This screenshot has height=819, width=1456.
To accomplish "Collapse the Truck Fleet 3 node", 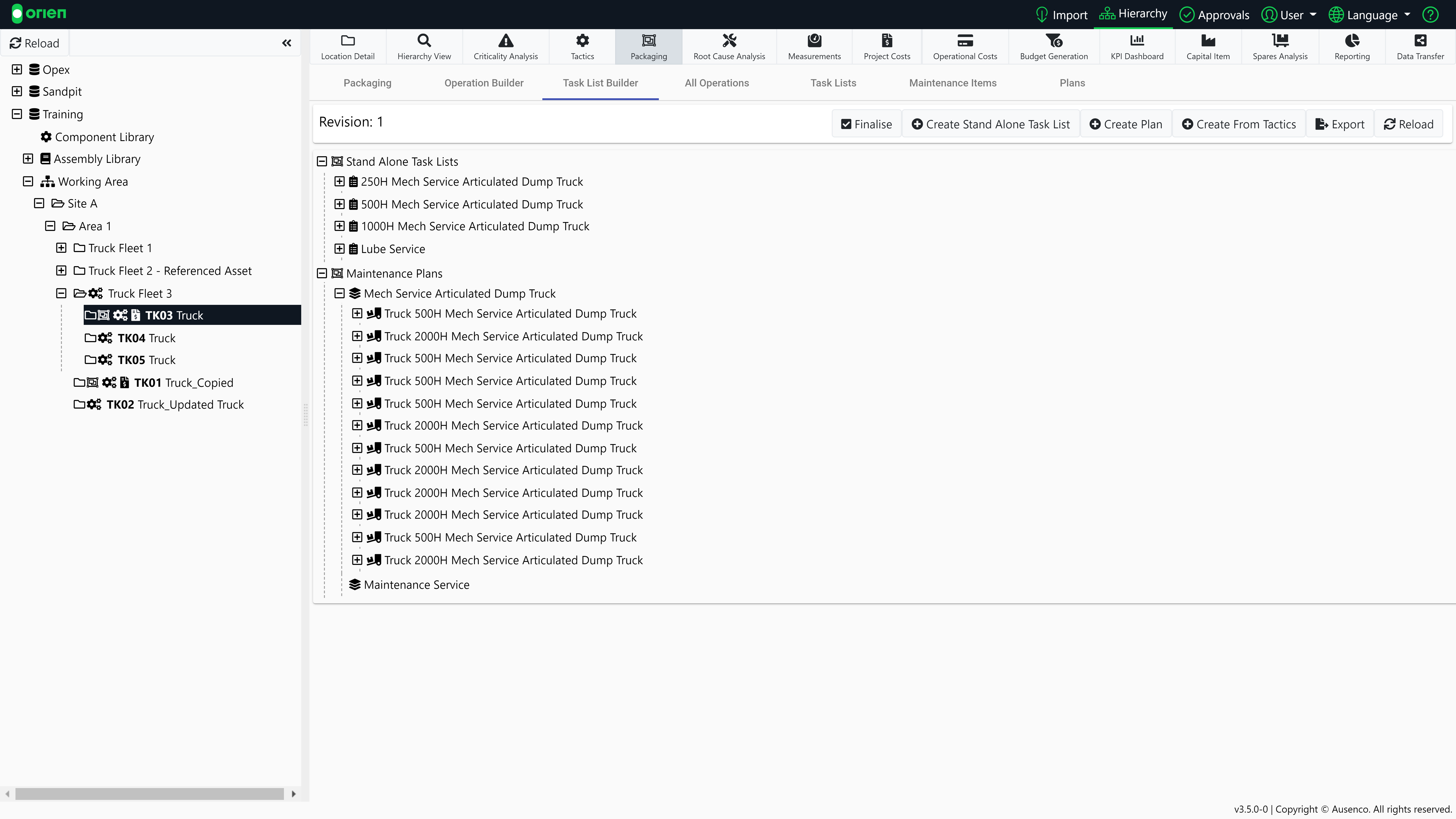I will pos(61,293).
